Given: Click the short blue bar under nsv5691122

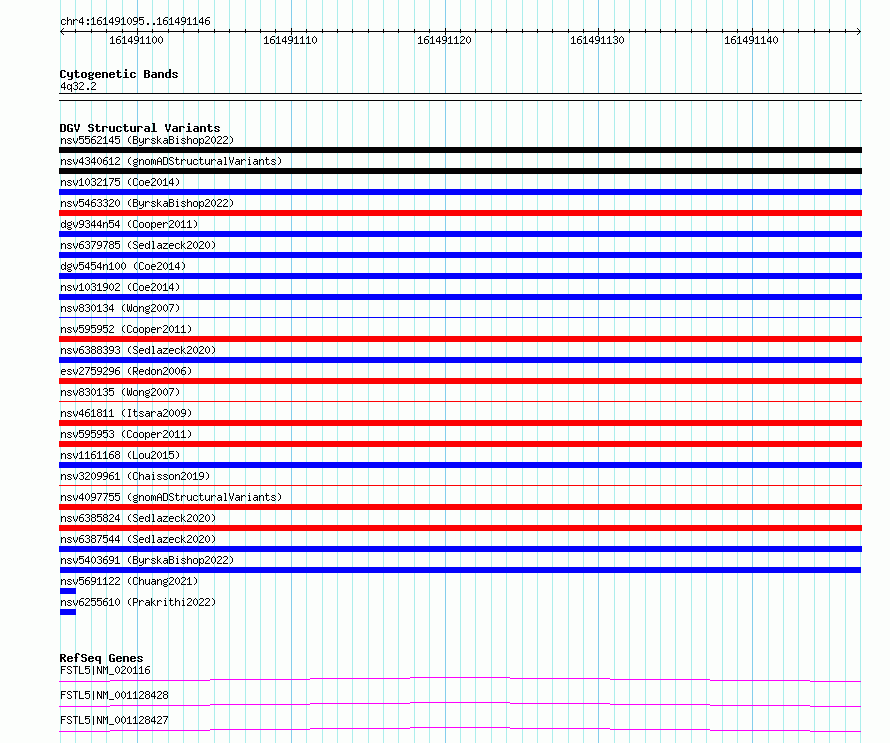Looking at the screenshot, I should (x=68, y=591).
